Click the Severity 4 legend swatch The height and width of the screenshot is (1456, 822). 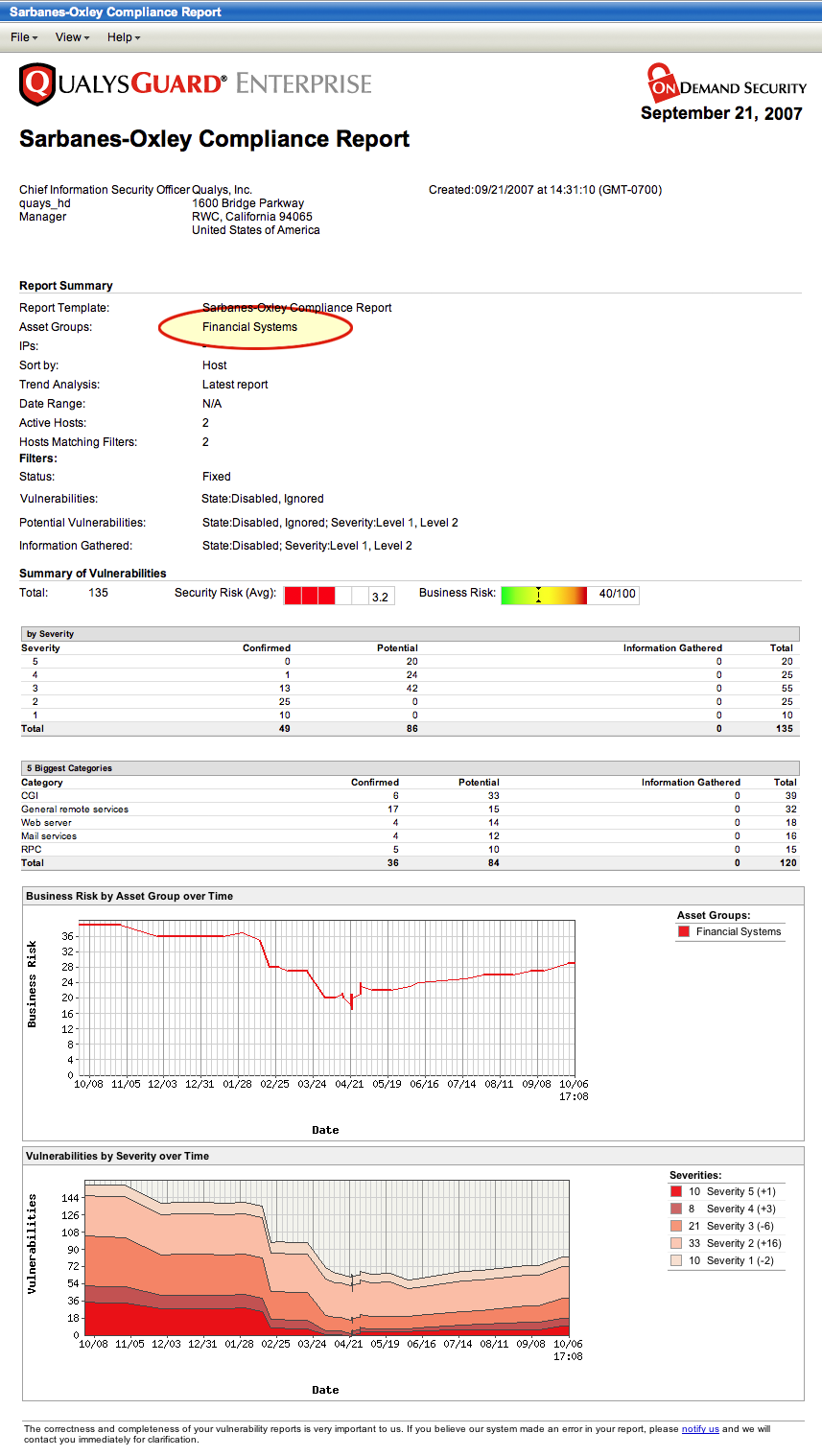point(676,1209)
